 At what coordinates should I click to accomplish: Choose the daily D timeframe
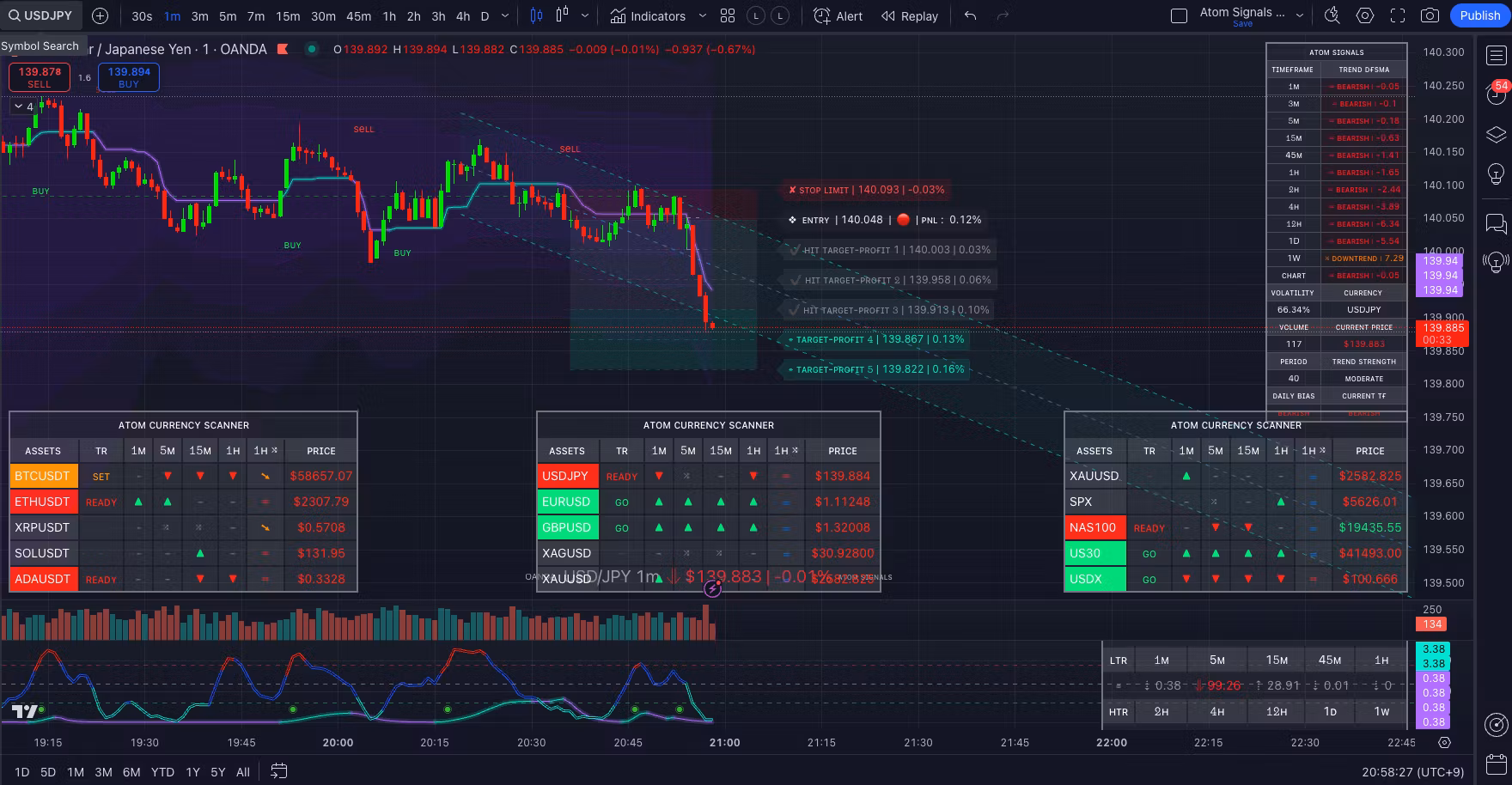(485, 16)
